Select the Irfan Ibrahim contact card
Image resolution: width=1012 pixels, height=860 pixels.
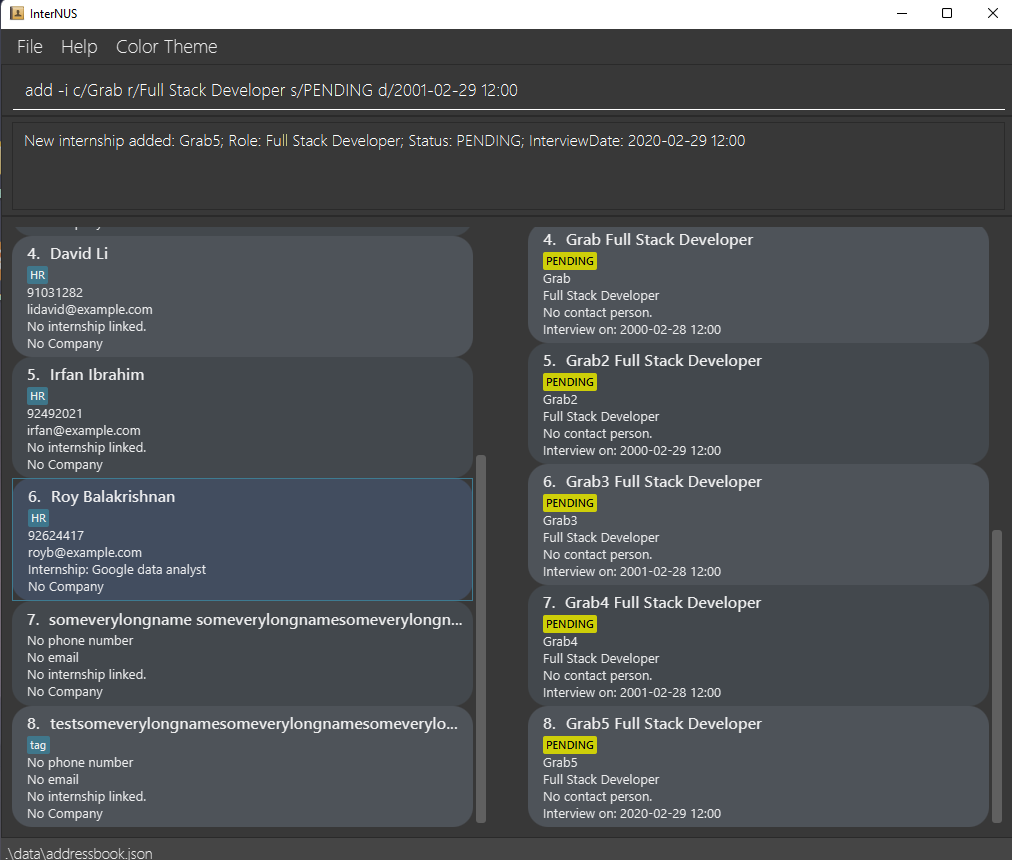242,418
